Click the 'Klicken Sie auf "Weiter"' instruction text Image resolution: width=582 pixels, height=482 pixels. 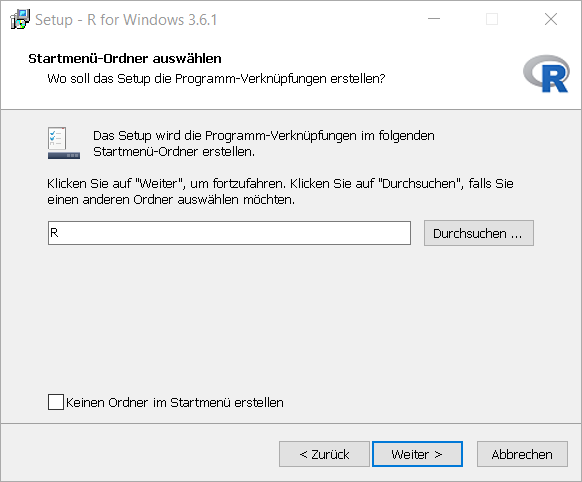click(x=280, y=191)
